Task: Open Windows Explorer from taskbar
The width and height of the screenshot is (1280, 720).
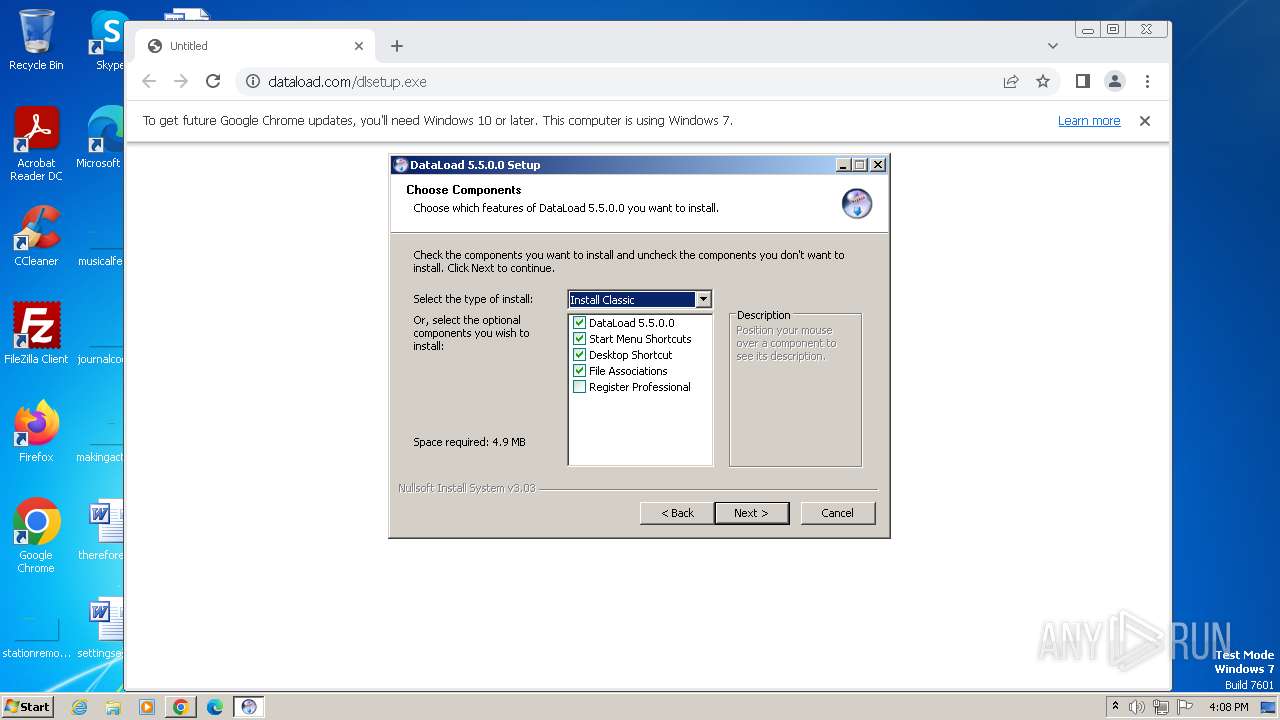Action: (113, 707)
